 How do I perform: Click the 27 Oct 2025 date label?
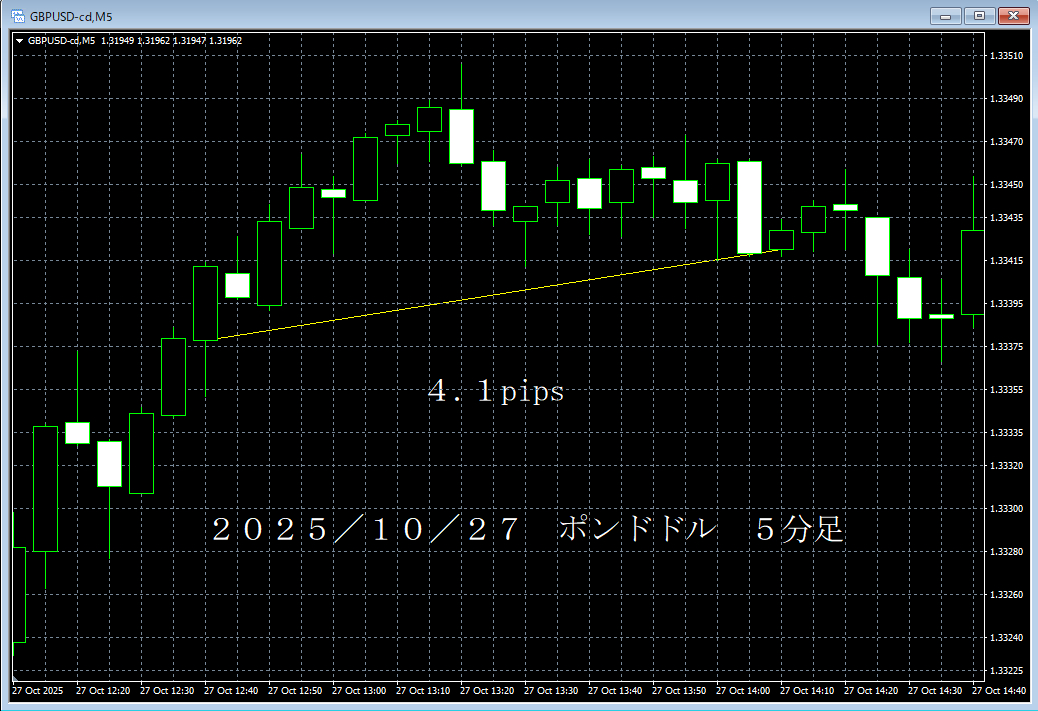[37, 691]
